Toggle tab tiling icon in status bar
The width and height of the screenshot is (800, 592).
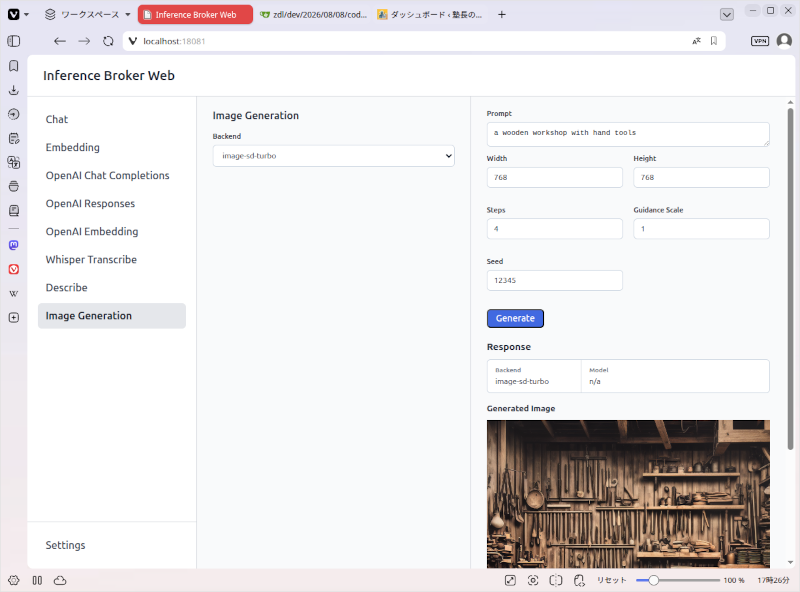[x=37, y=580]
